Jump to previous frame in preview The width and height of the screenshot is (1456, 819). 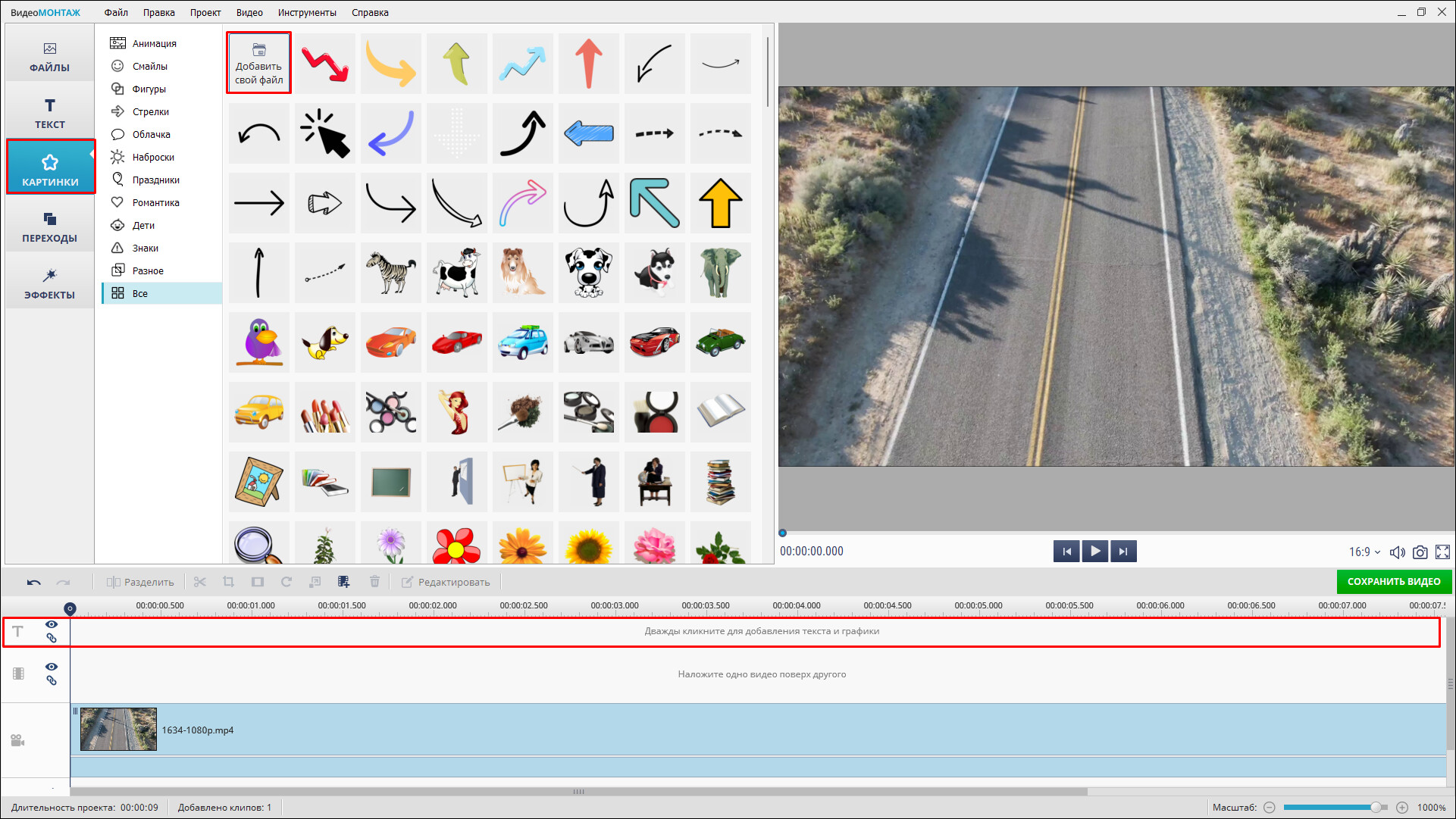(x=1066, y=551)
